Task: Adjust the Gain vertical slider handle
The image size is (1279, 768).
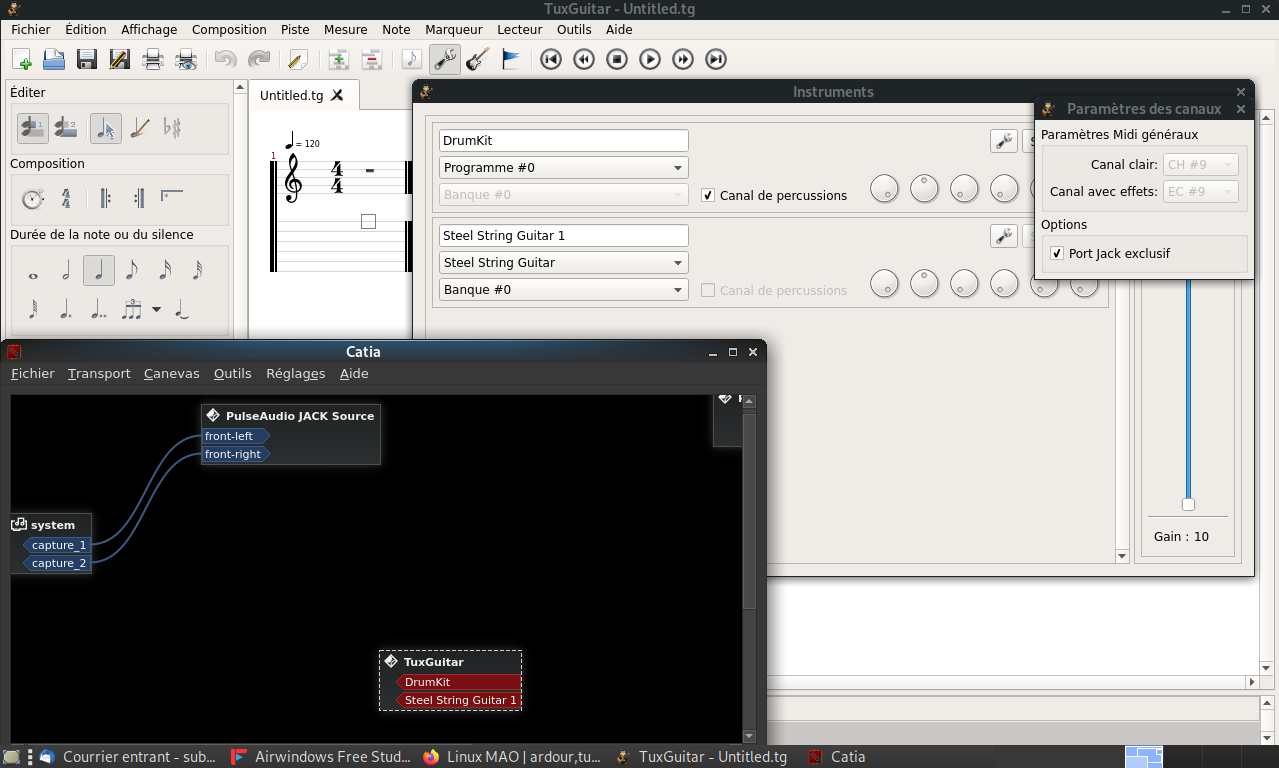Action: point(1188,504)
